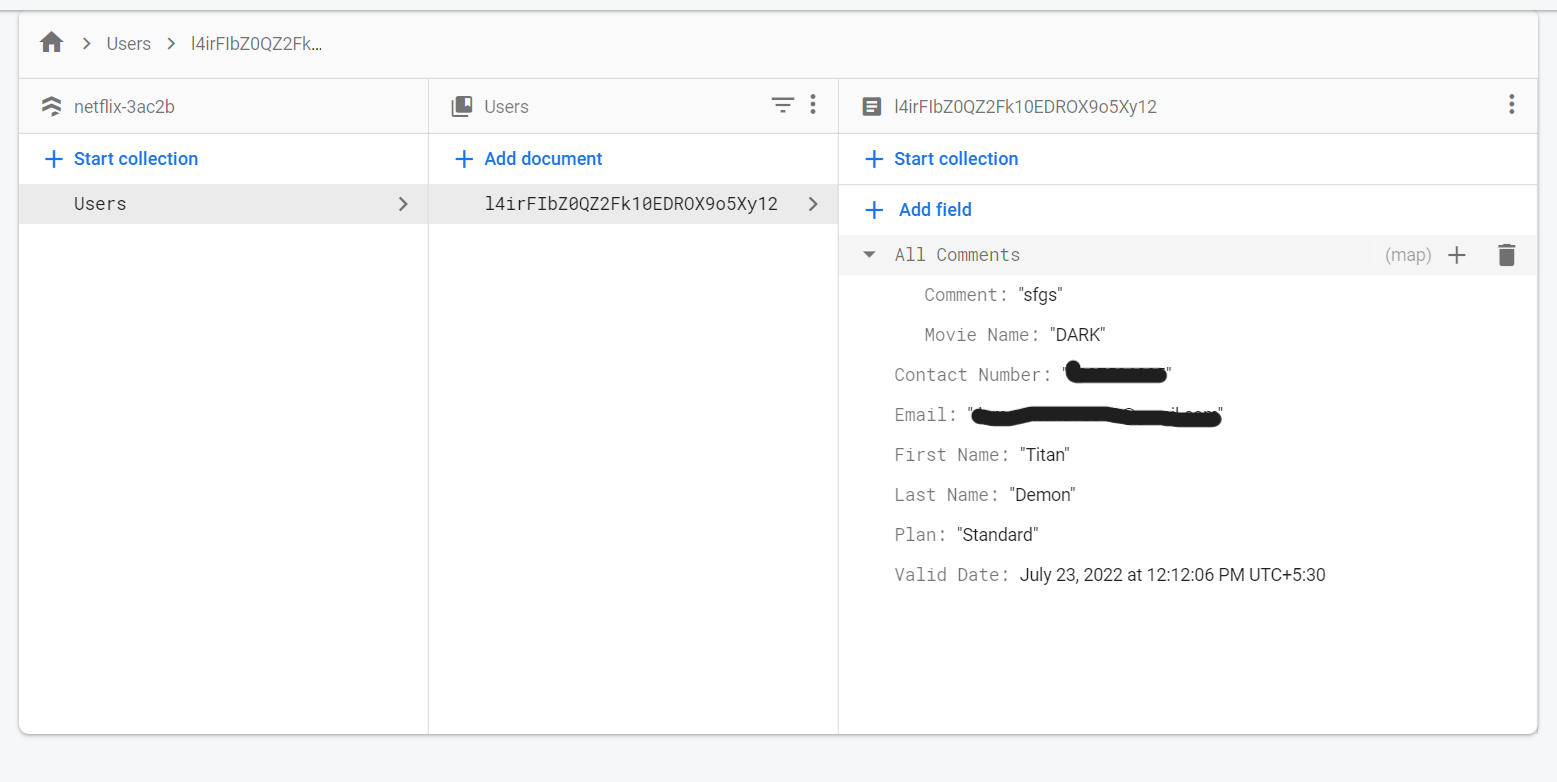Click chevron beside the document ID row
Viewport: 1557px width, 782px height.
813,204
